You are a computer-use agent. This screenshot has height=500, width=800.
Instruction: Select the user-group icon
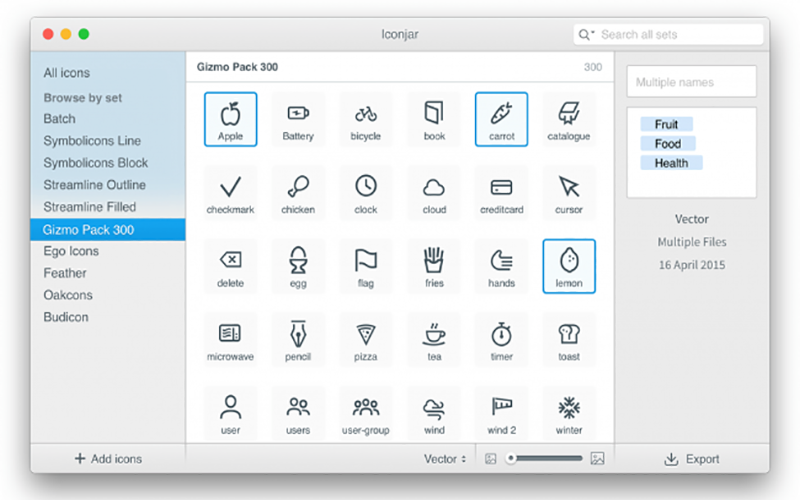[x=366, y=413]
